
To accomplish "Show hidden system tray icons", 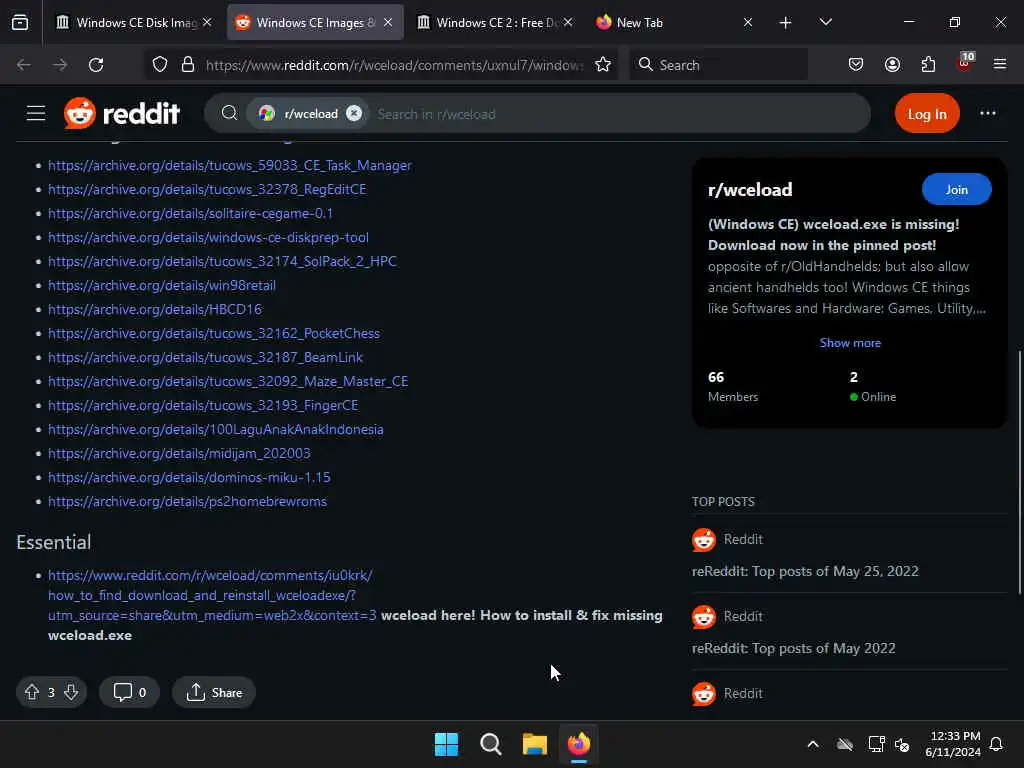I will click(812, 744).
